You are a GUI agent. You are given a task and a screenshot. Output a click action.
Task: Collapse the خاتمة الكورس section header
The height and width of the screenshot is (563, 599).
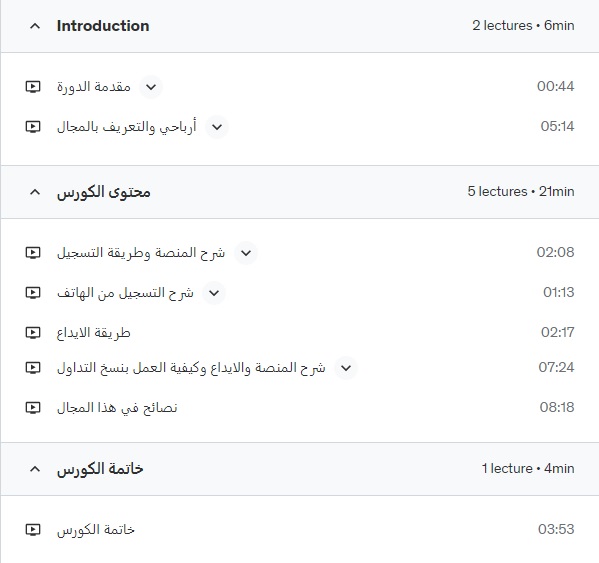coord(35,469)
